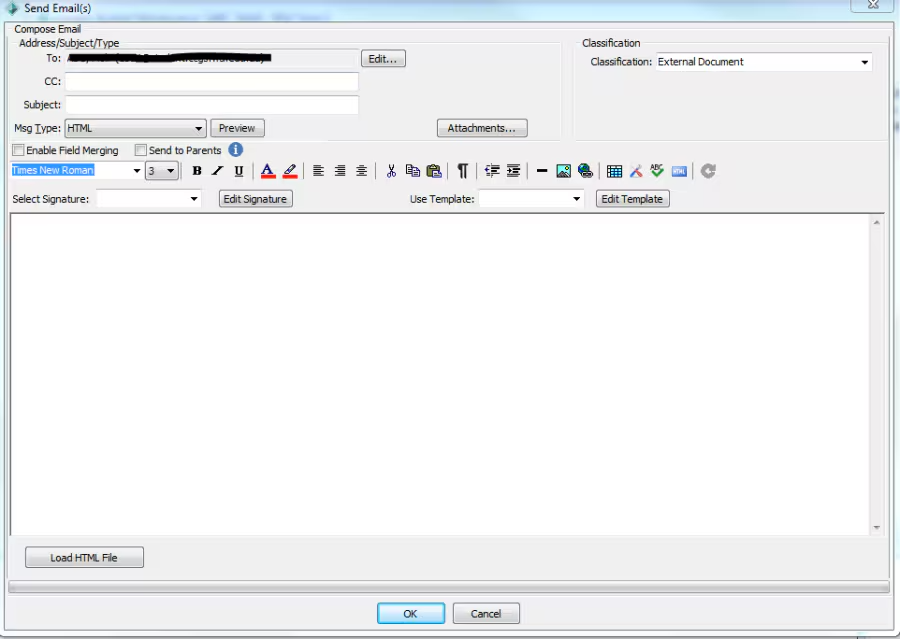Increase indent icon
Image resolution: width=900 pixels, height=639 pixels.
click(x=513, y=171)
